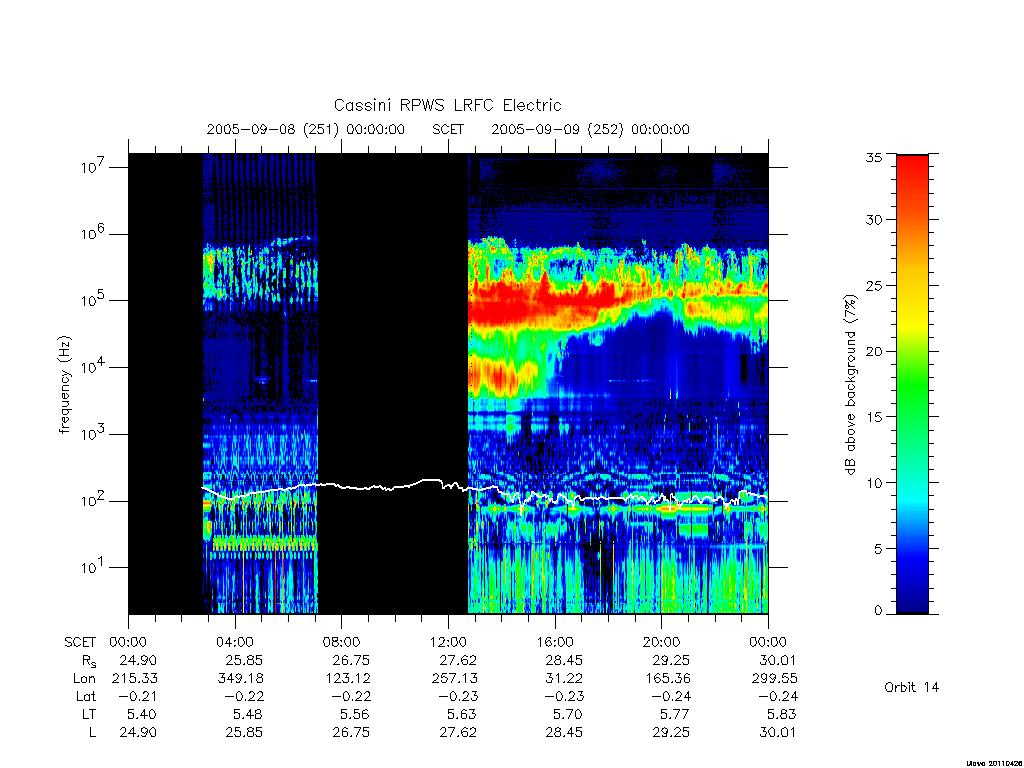This screenshot has width=1024, height=768.
Task: Click '29.25' in the Rs row
Action: tap(671, 660)
